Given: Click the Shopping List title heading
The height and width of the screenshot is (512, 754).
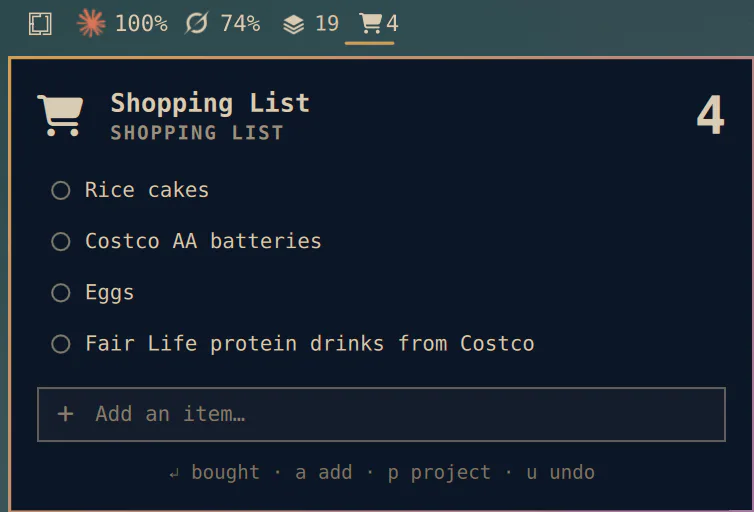Looking at the screenshot, I should coord(210,104).
